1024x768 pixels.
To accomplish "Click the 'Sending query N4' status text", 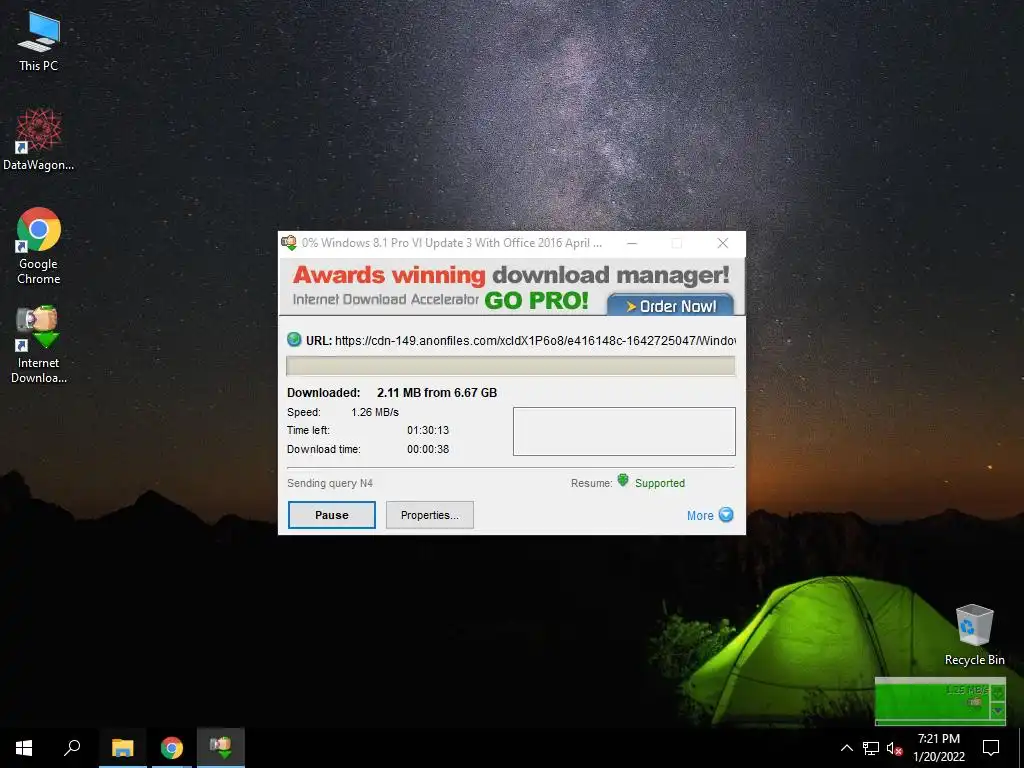I will 330,483.
